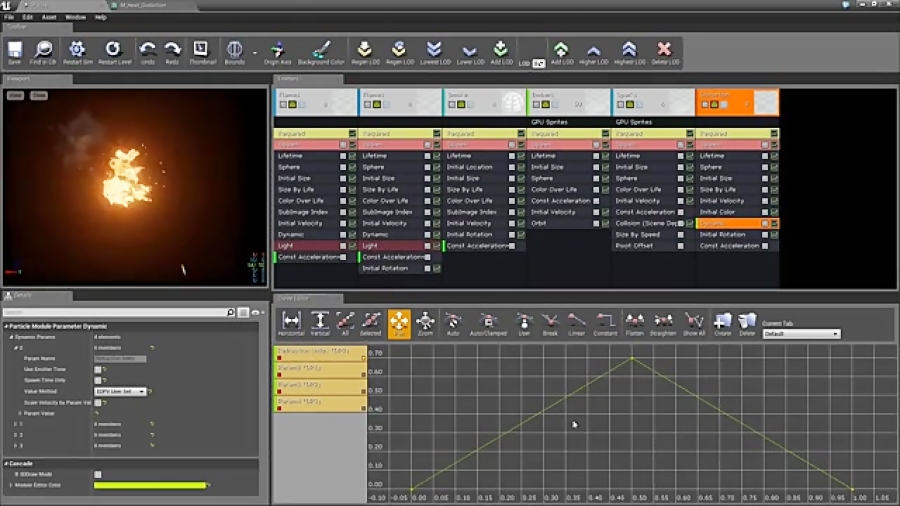Toggle the B 3DDraw Mode checkbox
This screenshot has height=506, width=900.
[x=97, y=474]
